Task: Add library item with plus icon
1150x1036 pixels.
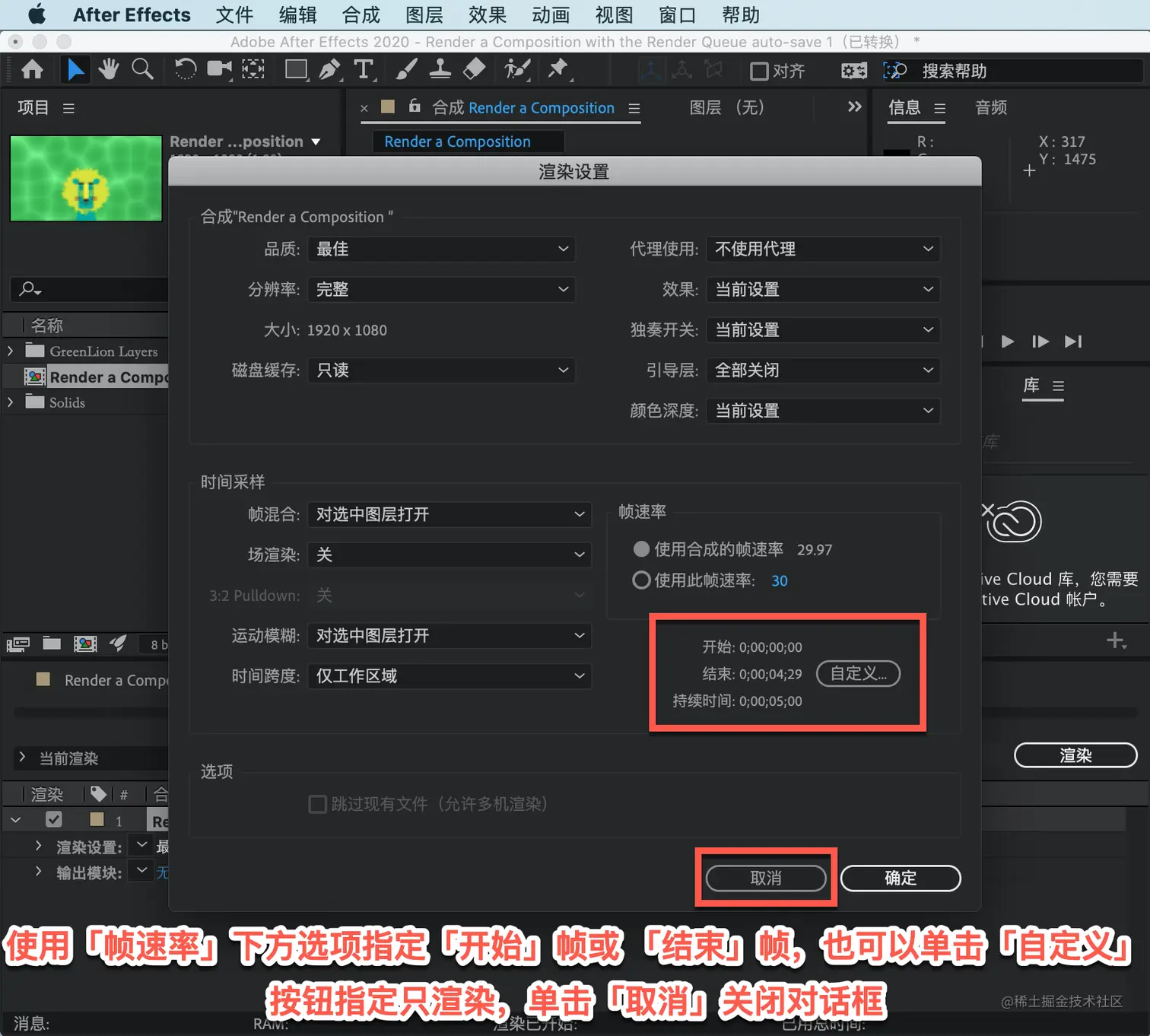Action: [x=1116, y=640]
